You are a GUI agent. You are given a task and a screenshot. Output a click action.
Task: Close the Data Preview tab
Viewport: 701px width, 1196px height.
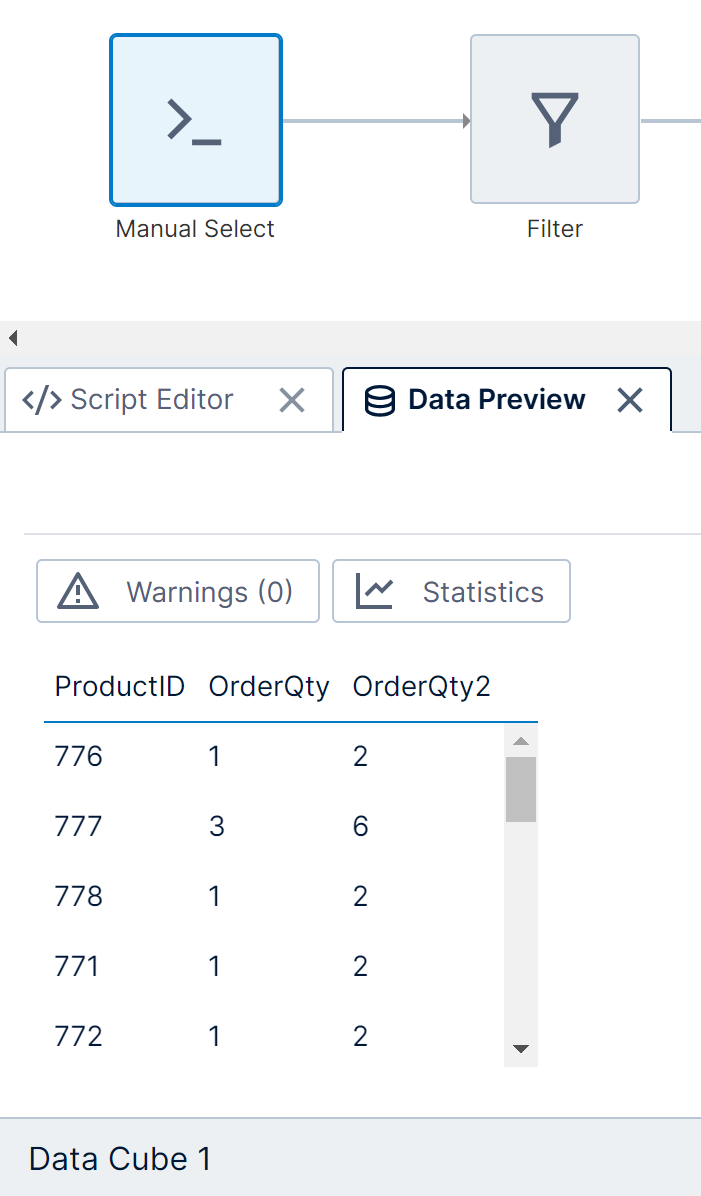click(x=630, y=401)
